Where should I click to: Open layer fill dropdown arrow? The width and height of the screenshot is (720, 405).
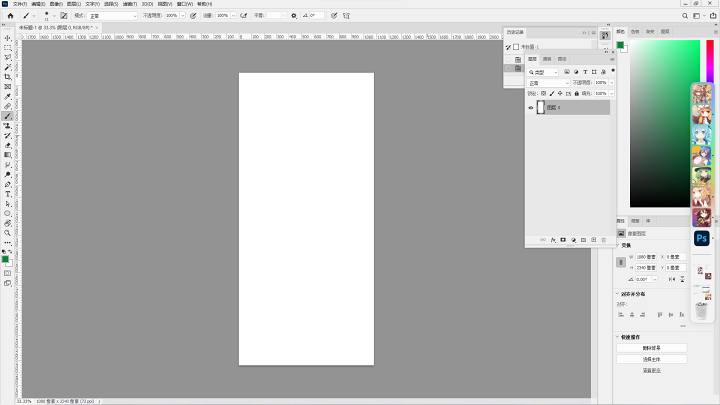(x=612, y=93)
